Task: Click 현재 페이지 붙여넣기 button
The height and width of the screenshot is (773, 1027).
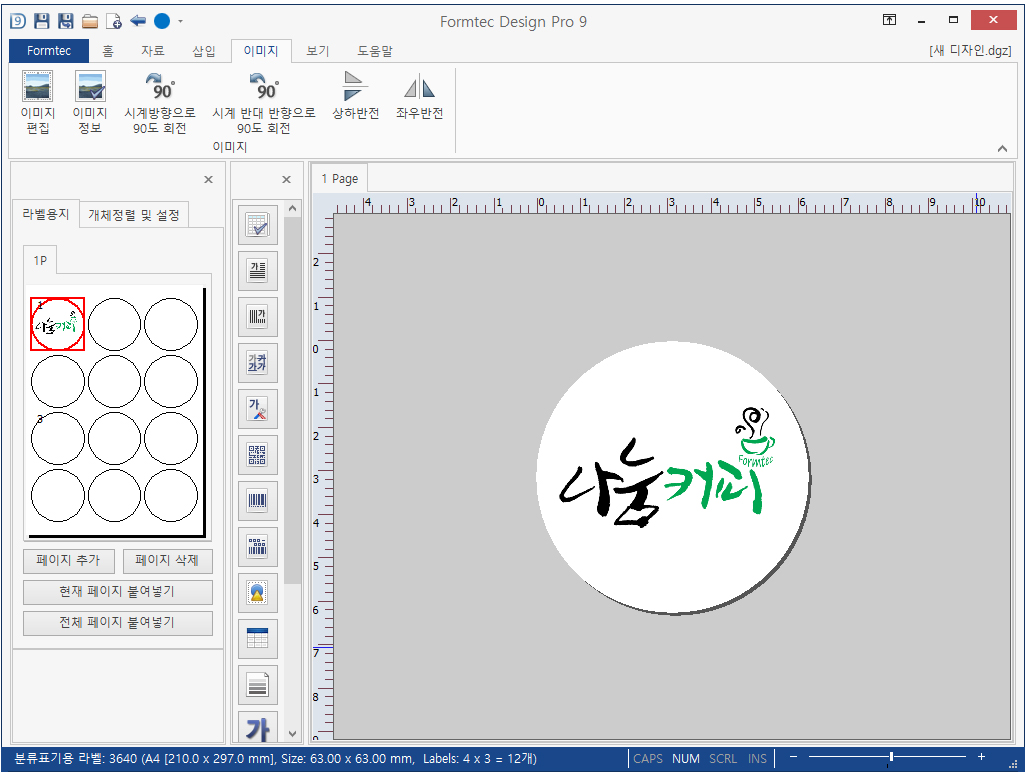Action: 118,592
